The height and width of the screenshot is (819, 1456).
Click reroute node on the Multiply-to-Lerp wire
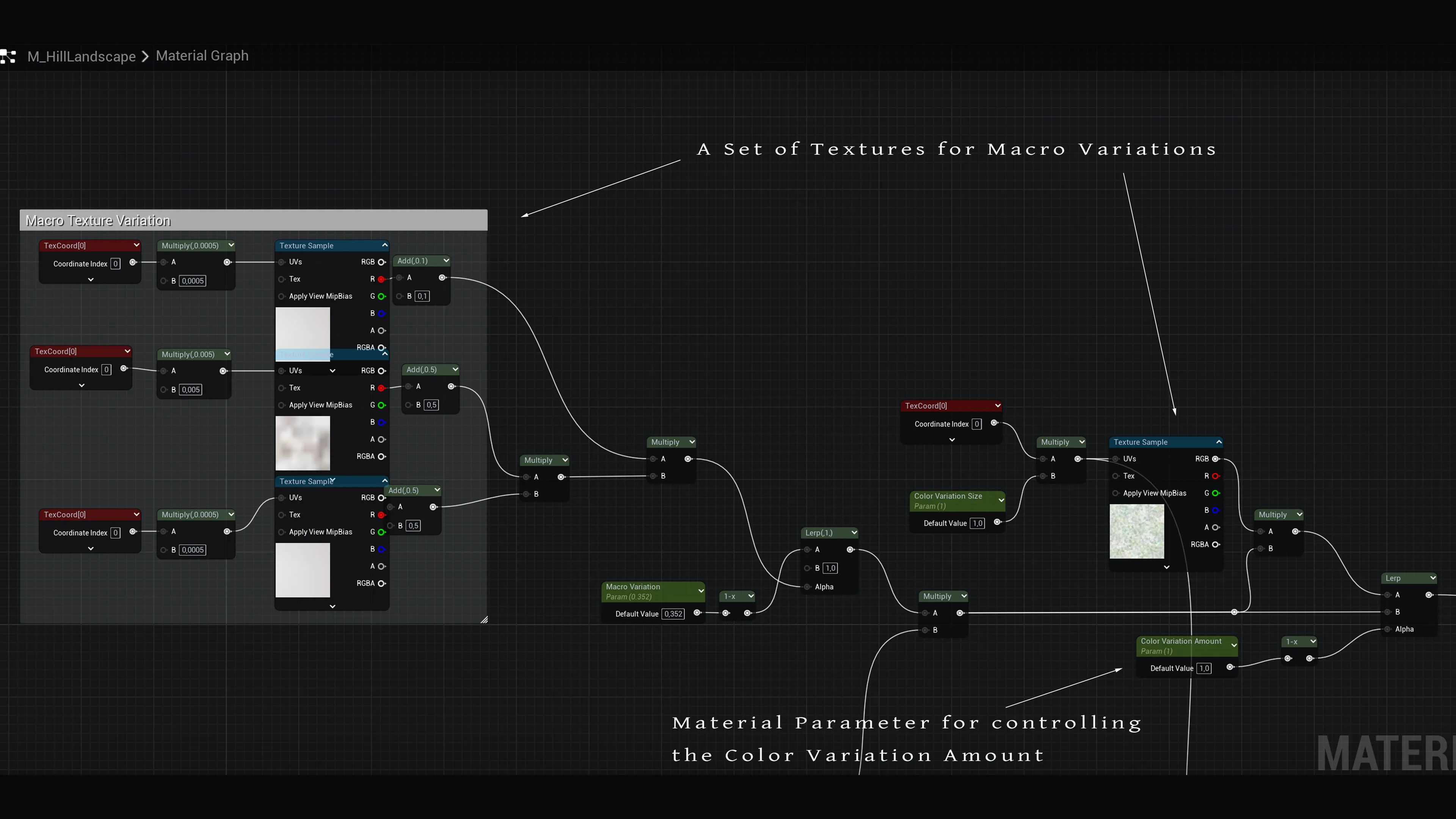click(1235, 612)
